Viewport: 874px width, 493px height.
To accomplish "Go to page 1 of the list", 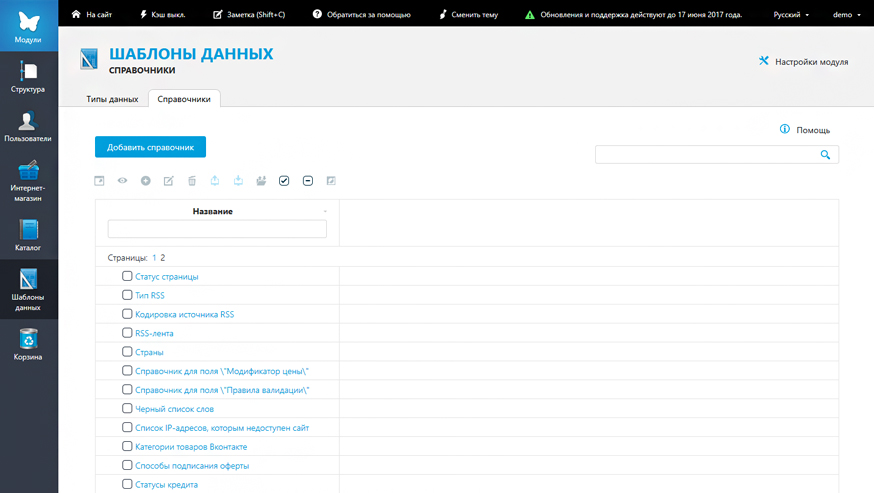I will 154,258.
